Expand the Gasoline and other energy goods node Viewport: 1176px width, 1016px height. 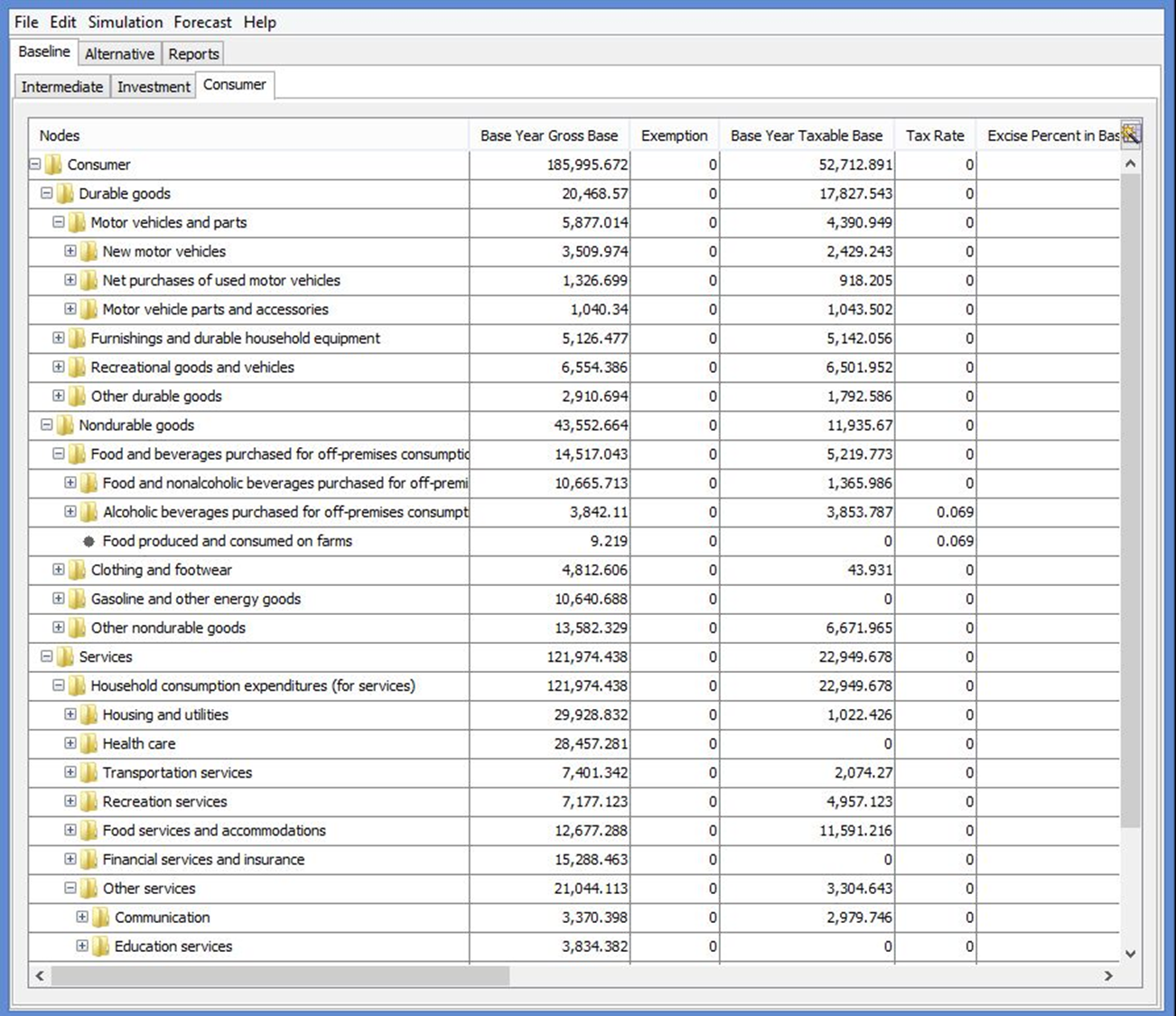click(59, 599)
